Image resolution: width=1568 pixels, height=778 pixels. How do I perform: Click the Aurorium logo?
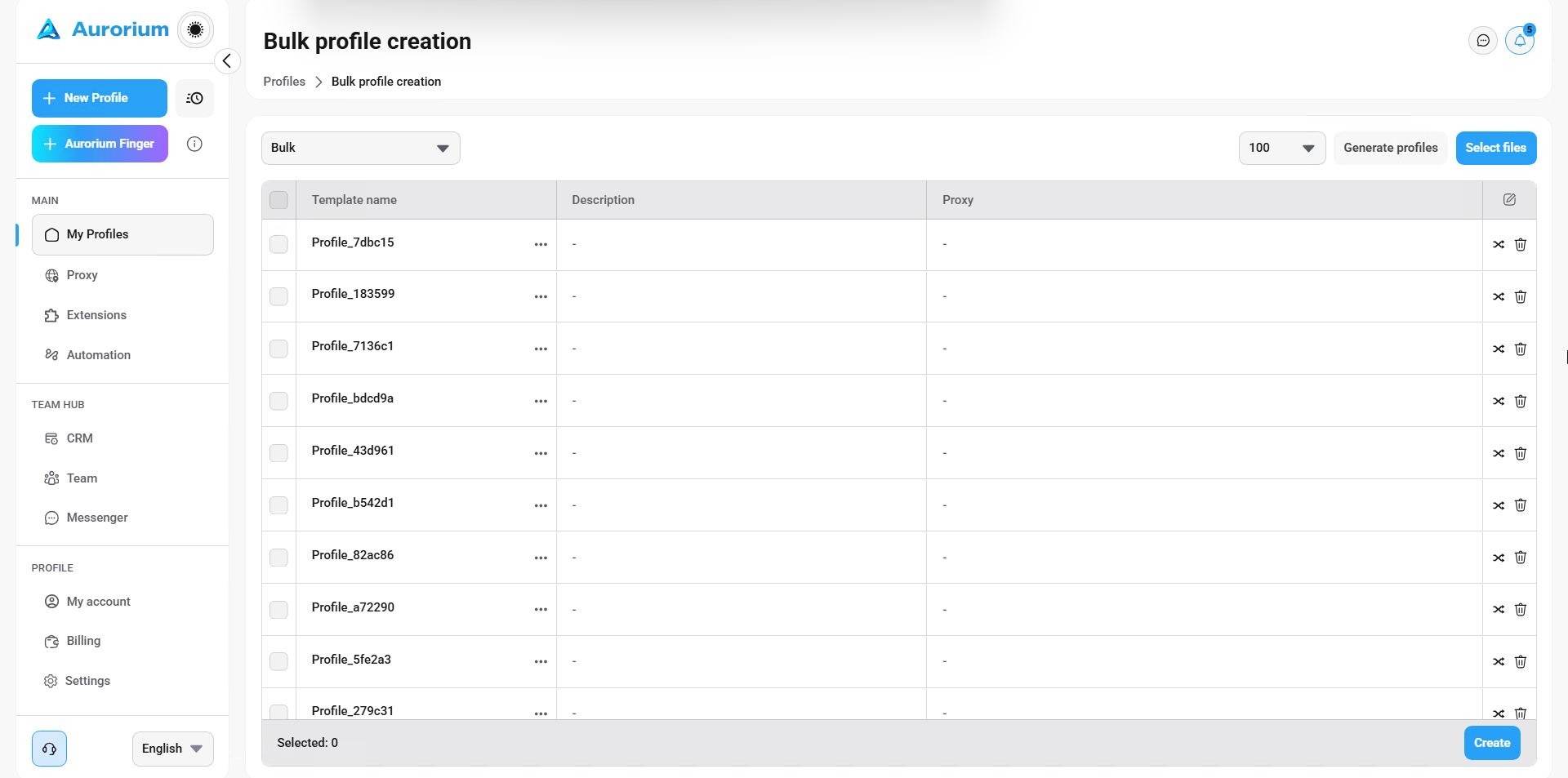tap(102, 29)
